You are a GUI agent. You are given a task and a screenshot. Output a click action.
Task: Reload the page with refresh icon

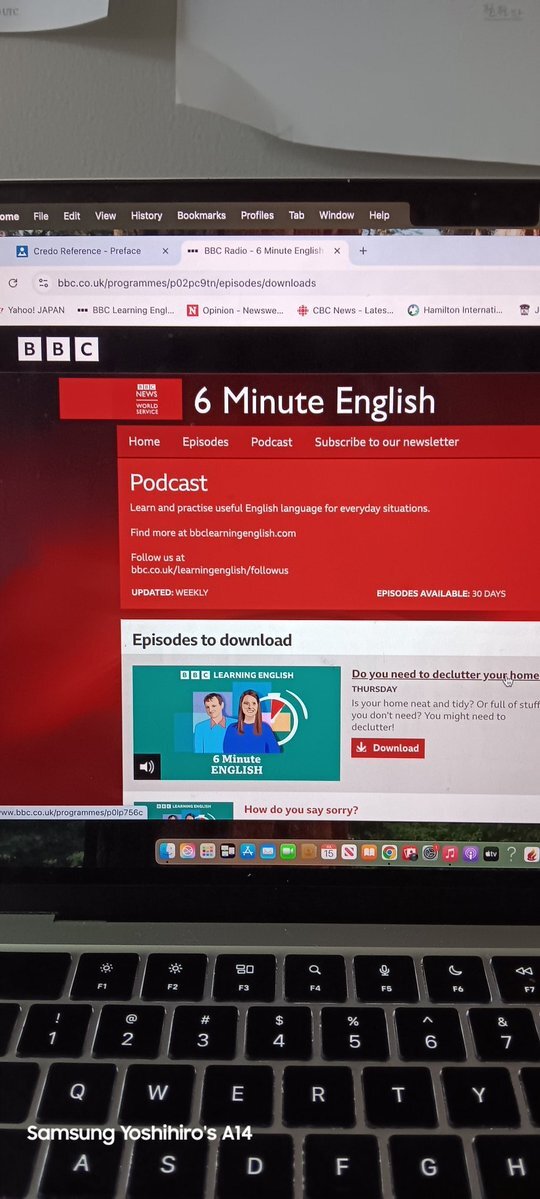(x=12, y=283)
